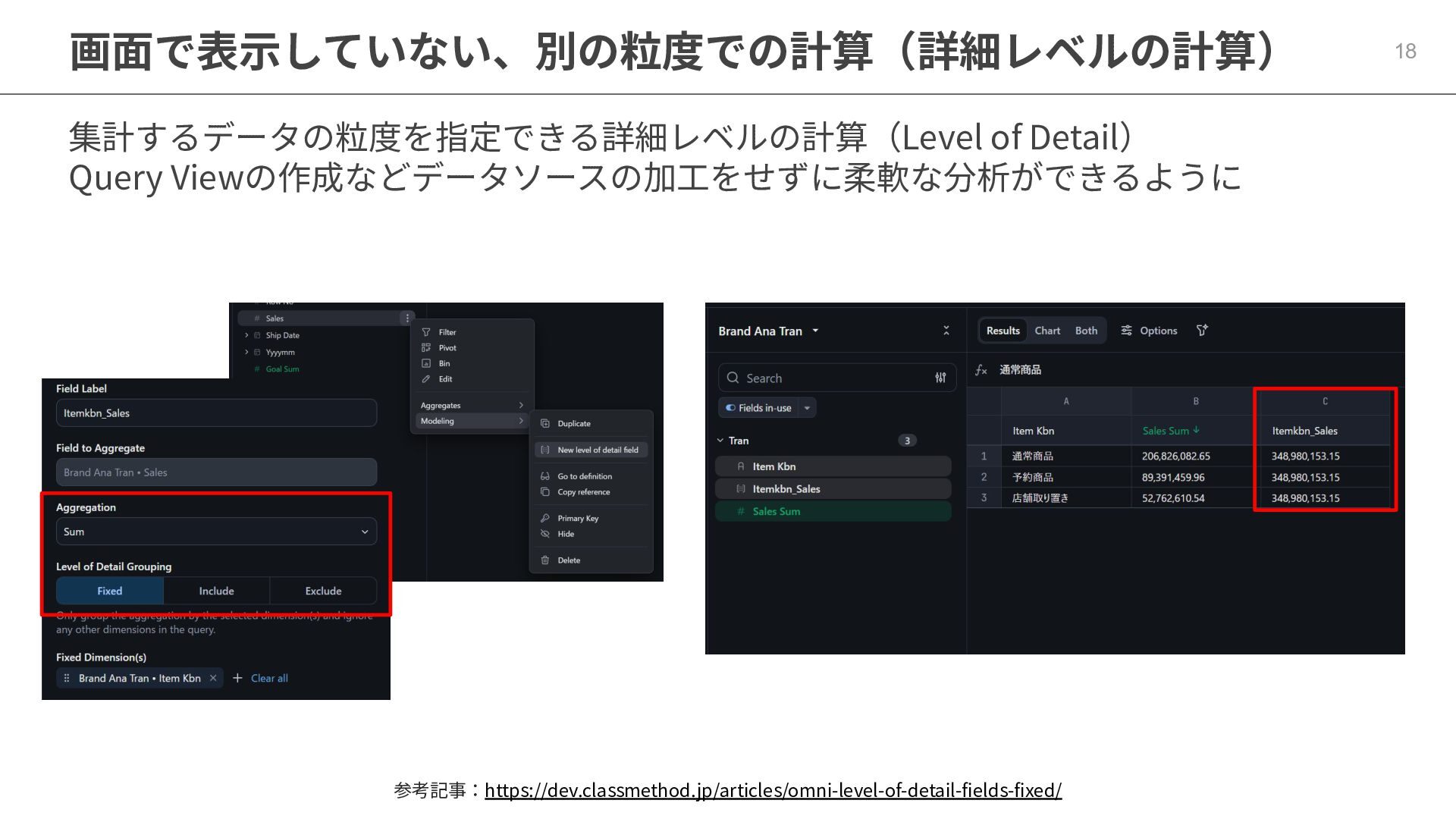Open the Brand Ana Tran topic dropdown
This screenshot has width=1456, height=819.
pos(815,331)
